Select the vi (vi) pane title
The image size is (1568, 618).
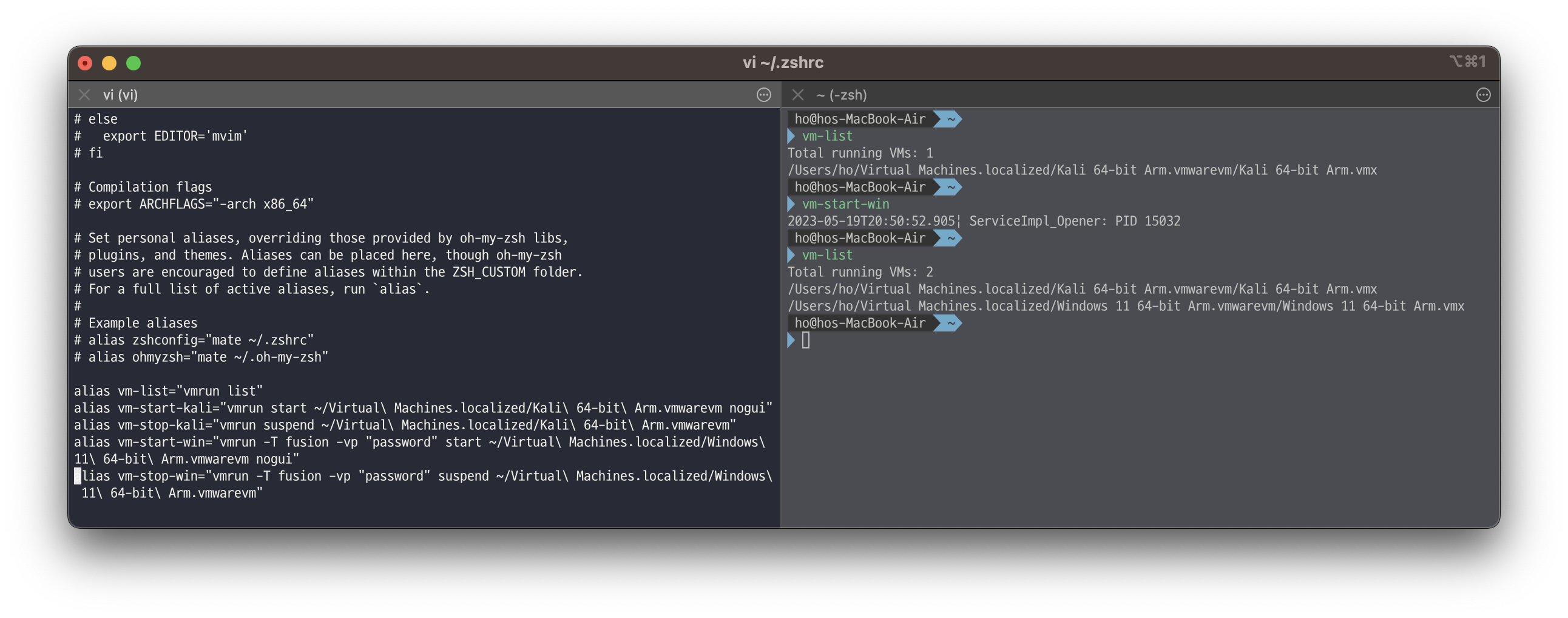pos(121,95)
